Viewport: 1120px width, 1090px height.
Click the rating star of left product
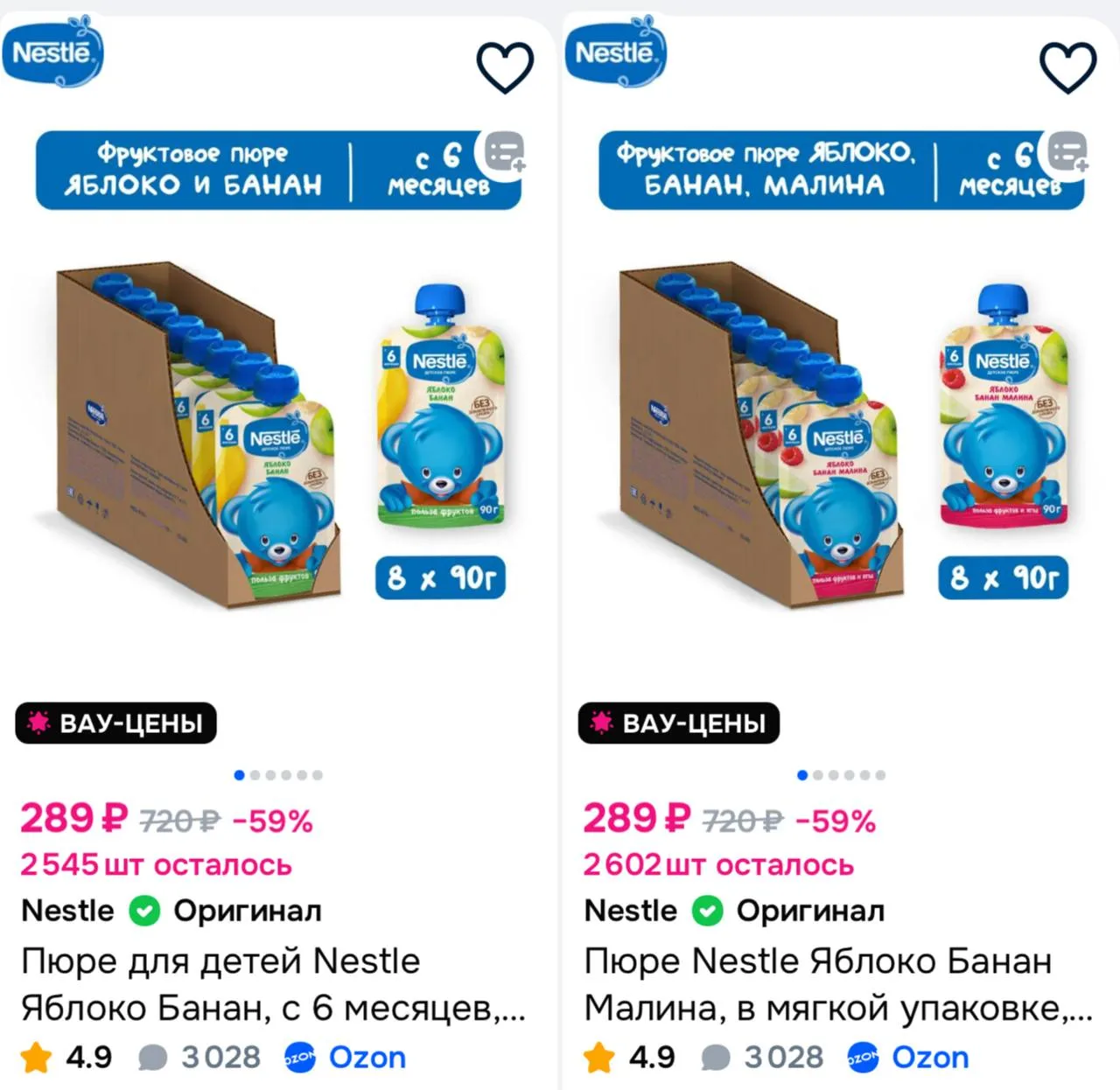coord(37,1058)
